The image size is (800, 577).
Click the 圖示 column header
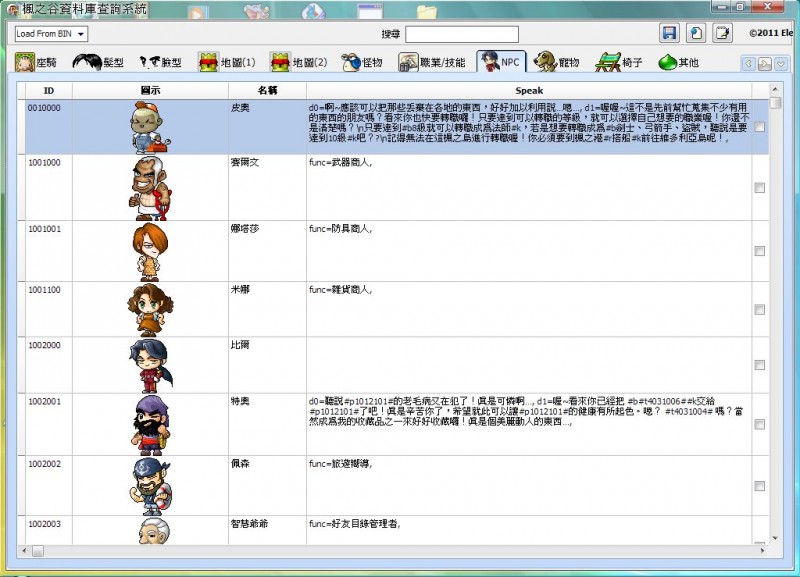pos(150,90)
